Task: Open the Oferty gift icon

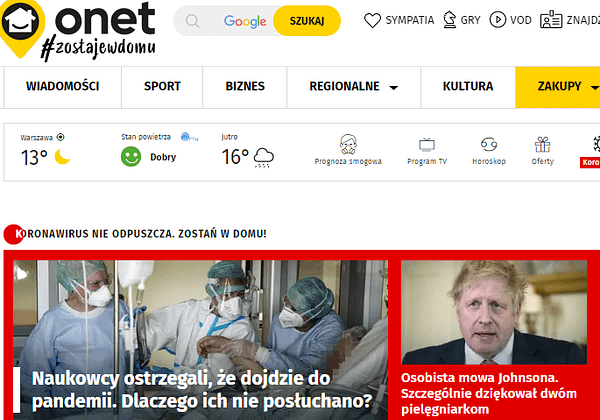Action: coord(543,145)
